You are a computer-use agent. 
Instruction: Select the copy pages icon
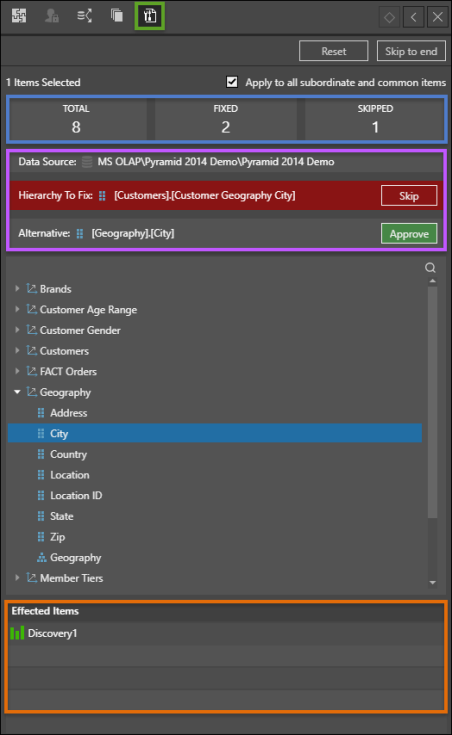117,16
